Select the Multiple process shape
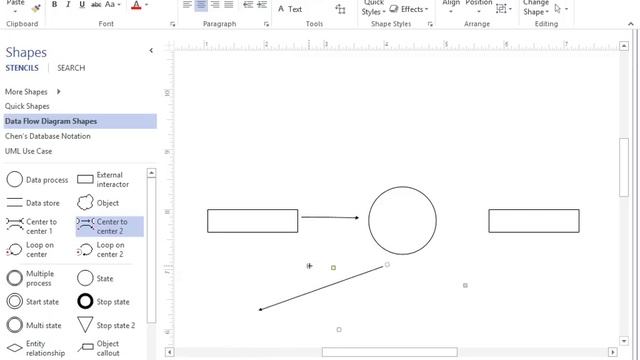 click(31, 278)
